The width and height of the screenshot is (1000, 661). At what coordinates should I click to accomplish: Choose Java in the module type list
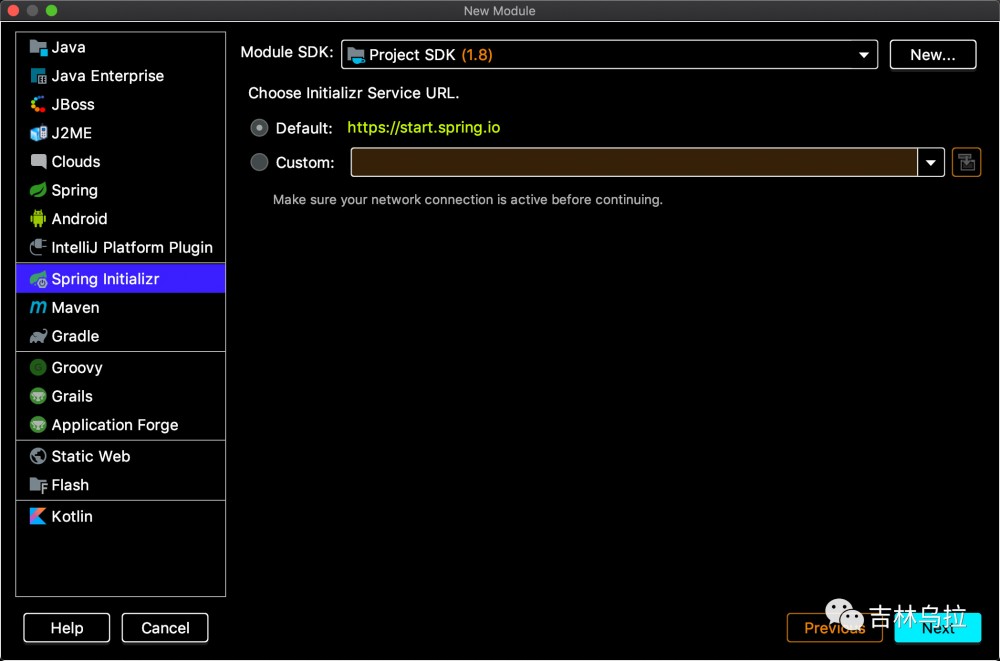click(x=121, y=47)
